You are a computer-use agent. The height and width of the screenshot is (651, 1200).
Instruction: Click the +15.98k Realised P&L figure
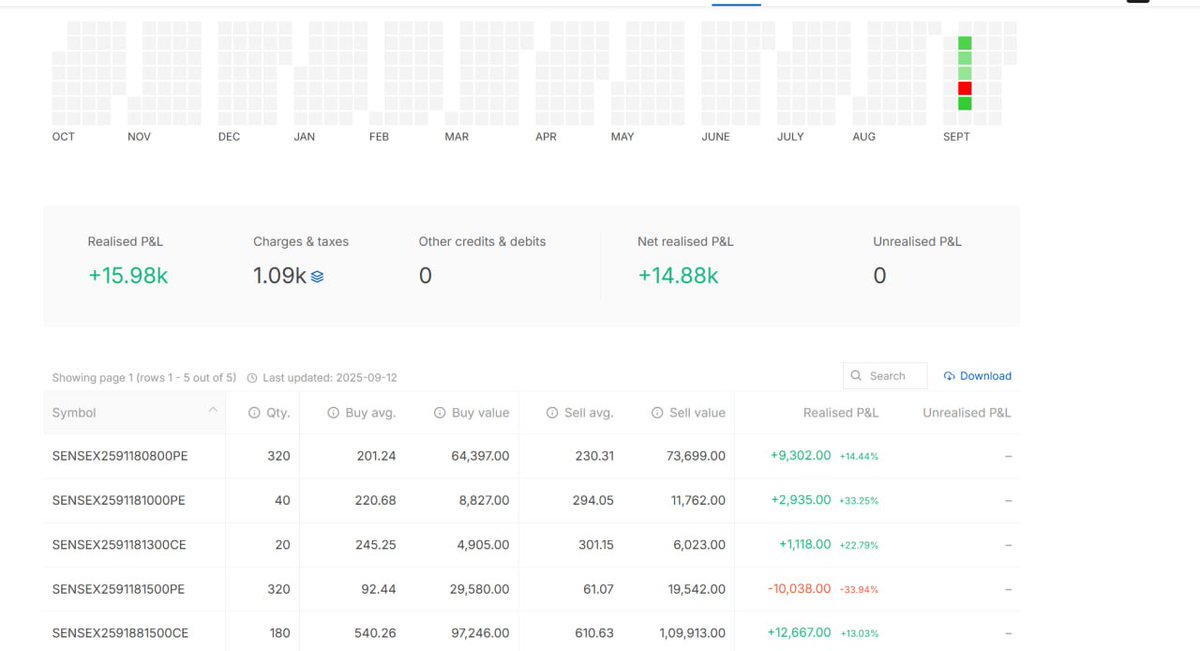point(128,276)
